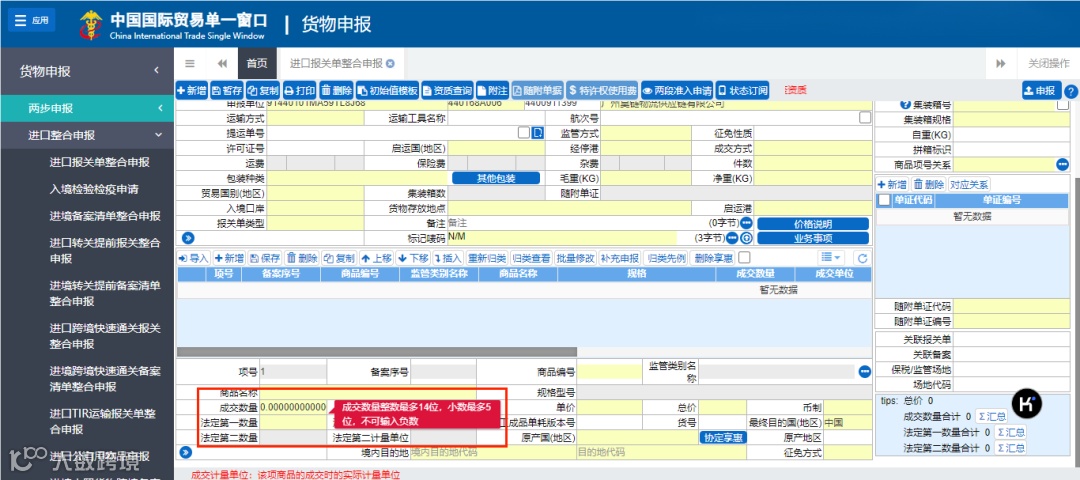Click 删除 in the main toolbar
Screen dimensions: 1080x480
pos(336,90)
